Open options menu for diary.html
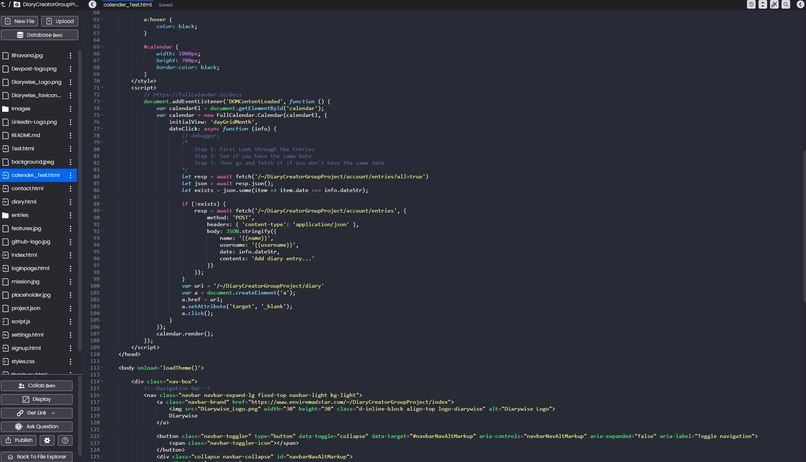The image size is (806, 462). tap(70, 202)
